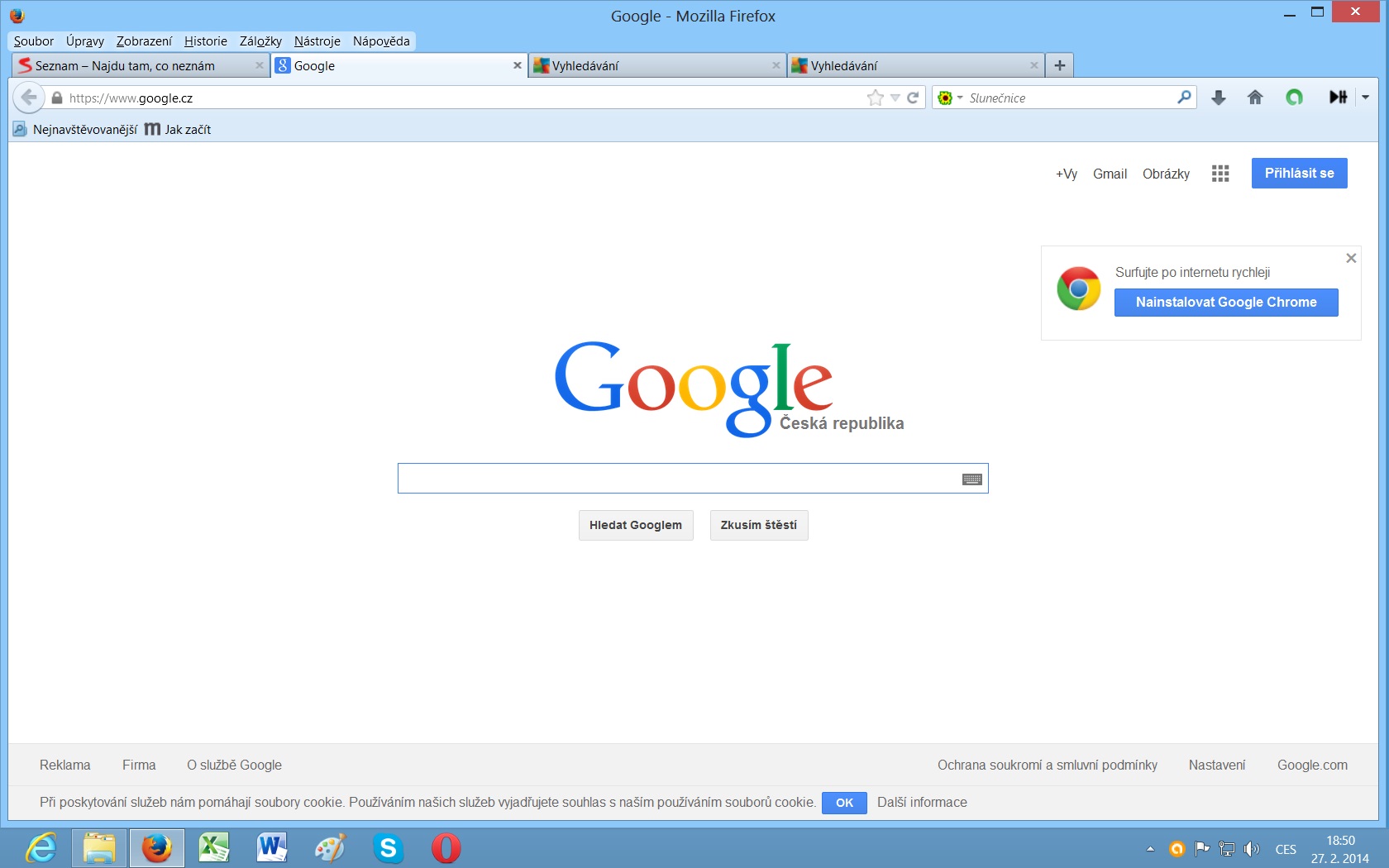This screenshot has width=1389, height=868.
Task: Show hidden tray icons arrow
Action: tap(1150, 849)
